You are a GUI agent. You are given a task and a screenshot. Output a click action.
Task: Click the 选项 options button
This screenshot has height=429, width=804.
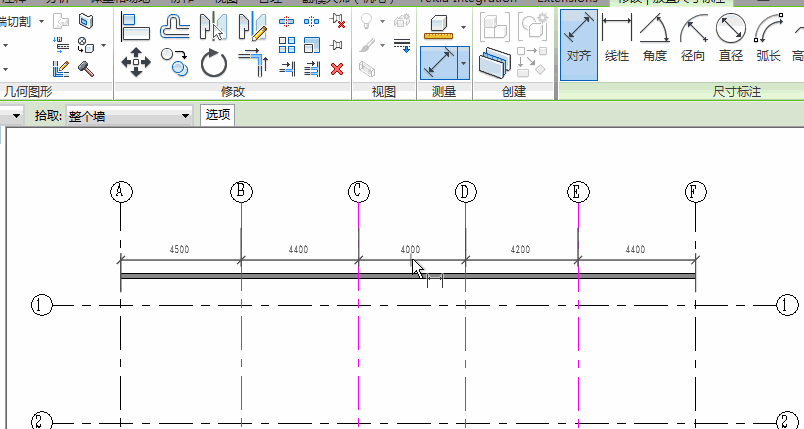point(218,115)
